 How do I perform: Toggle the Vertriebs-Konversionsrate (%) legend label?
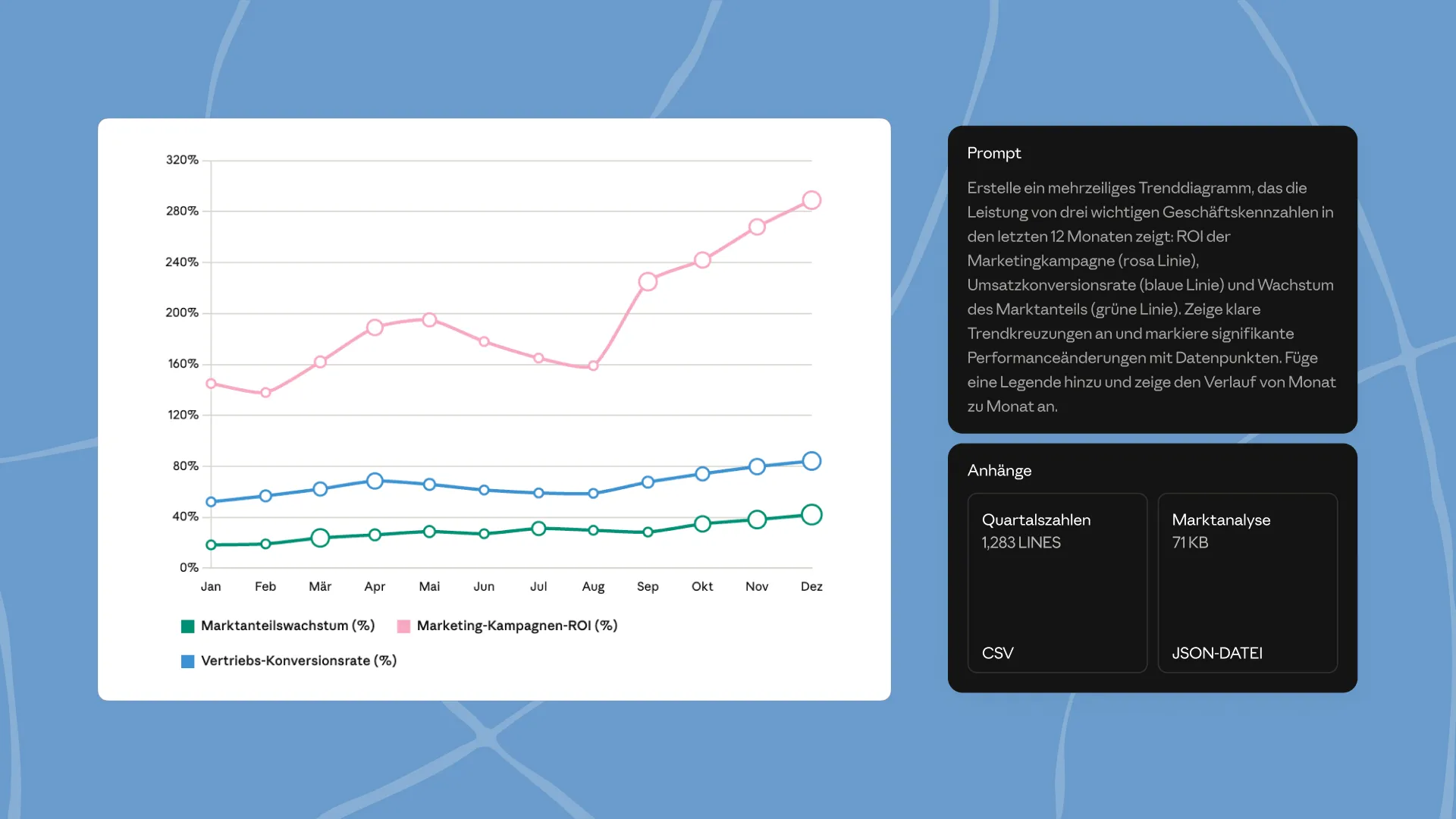click(298, 661)
